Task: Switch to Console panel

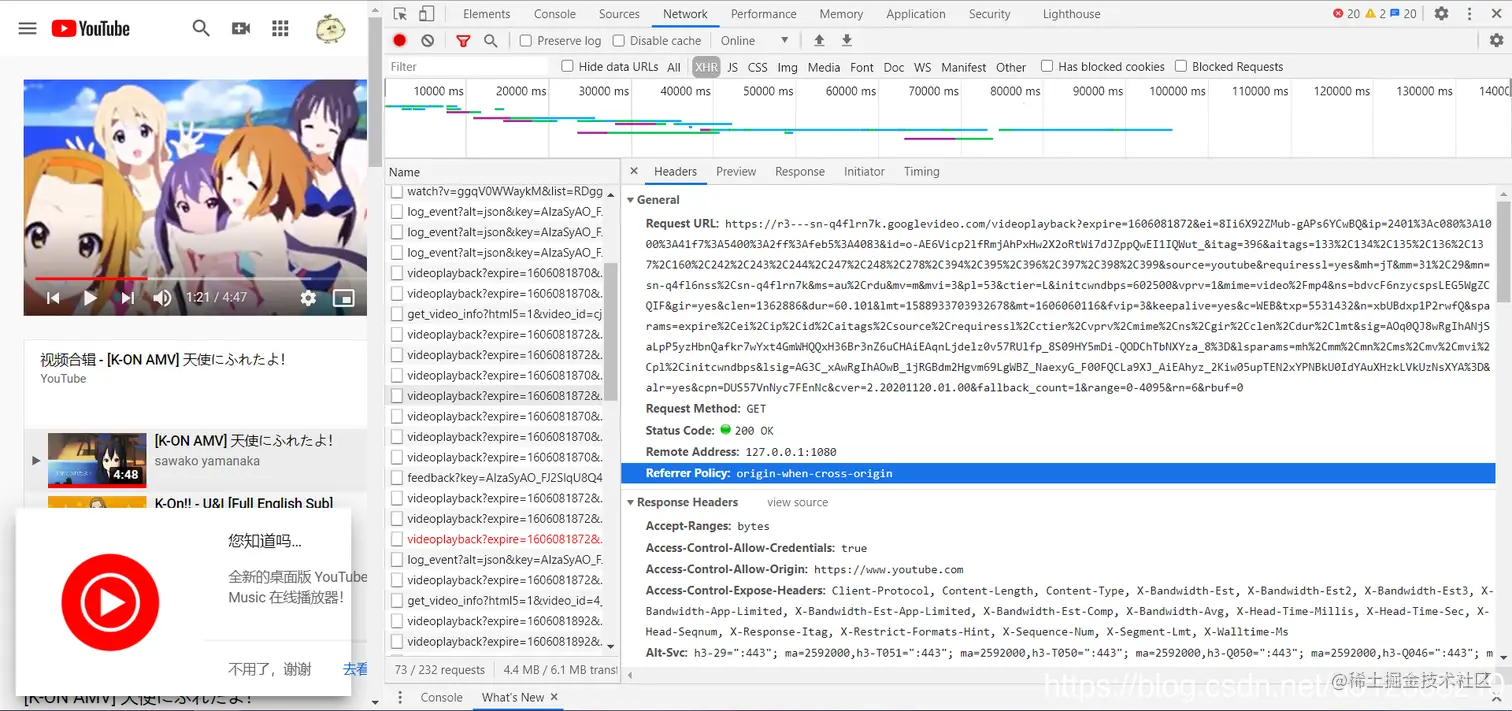Action: point(555,14)
